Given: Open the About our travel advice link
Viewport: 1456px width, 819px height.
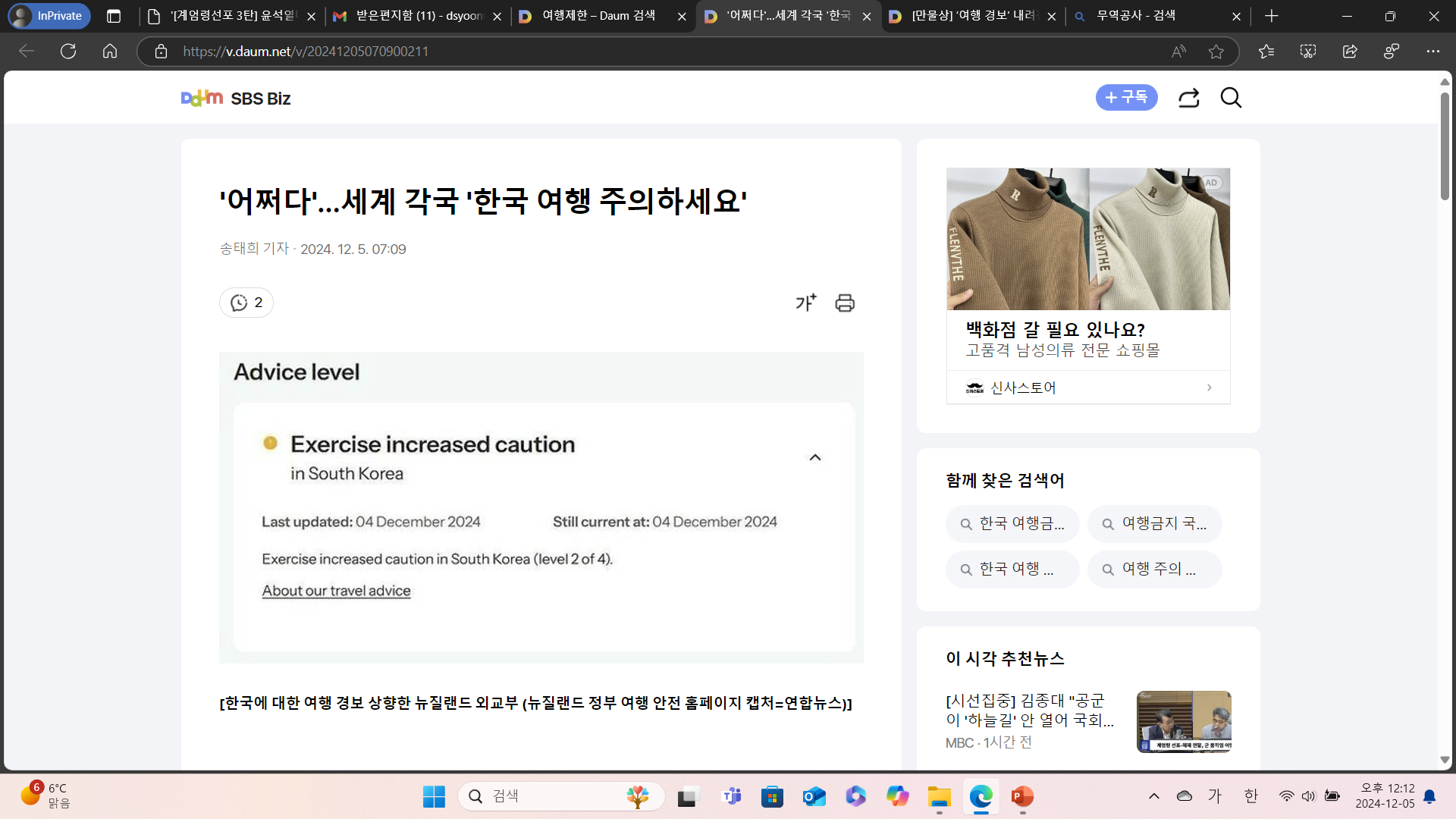Looking at the screenshot, I should [x=336, y=591].
